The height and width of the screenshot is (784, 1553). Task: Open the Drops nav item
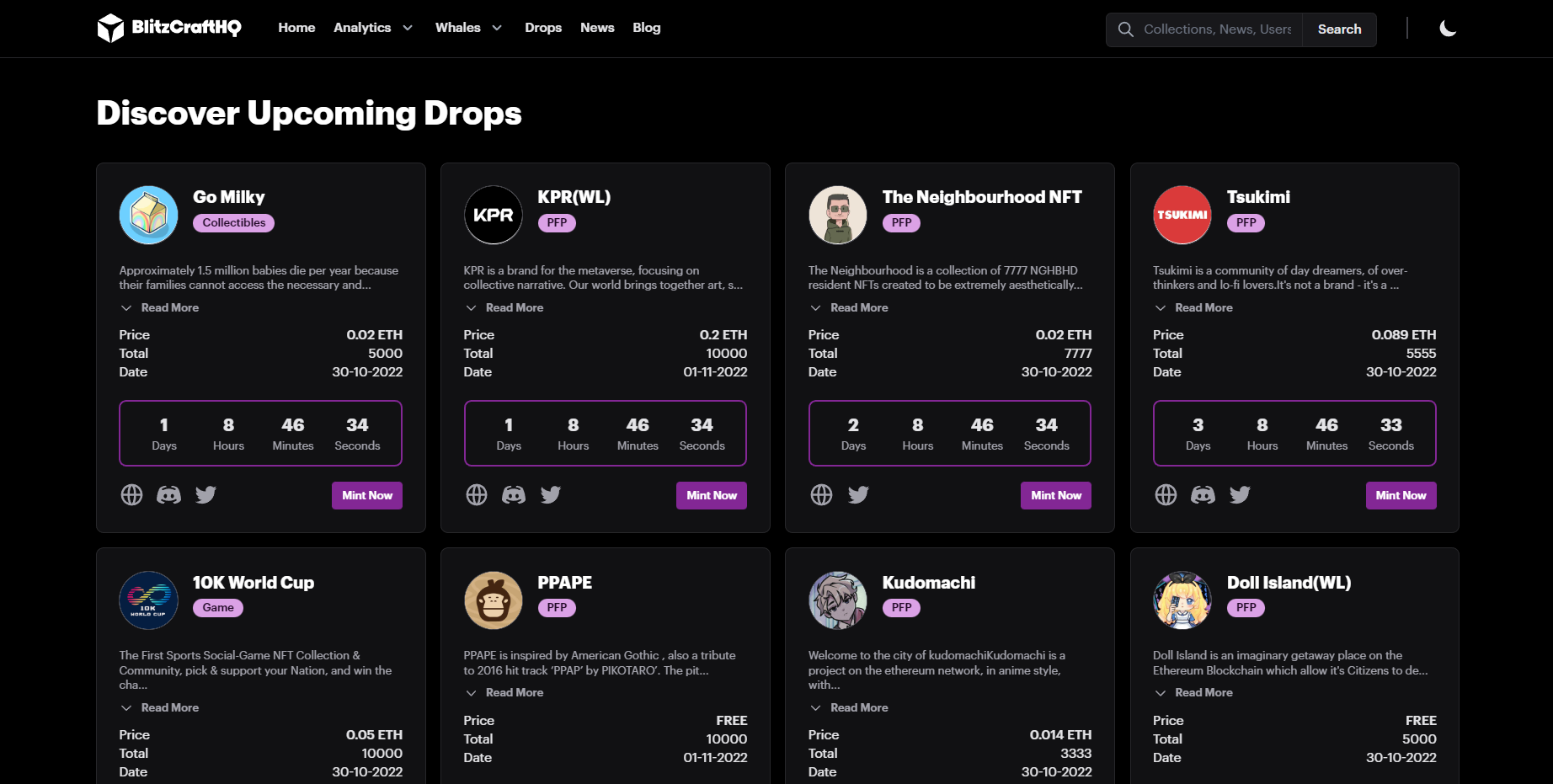coord(543,28)
